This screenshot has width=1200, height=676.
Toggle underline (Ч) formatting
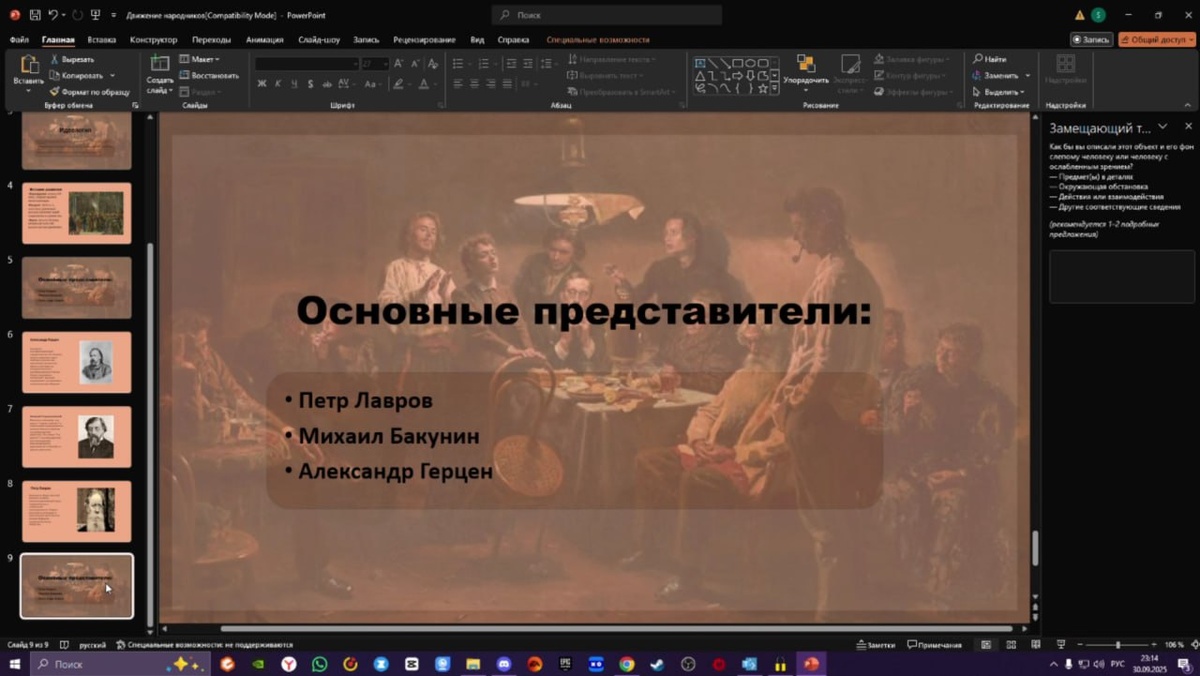[292, 84]
